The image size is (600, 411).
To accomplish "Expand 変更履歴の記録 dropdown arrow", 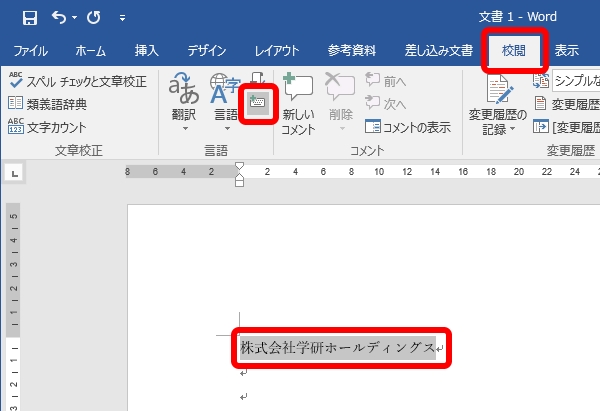I will coord(512,129).
